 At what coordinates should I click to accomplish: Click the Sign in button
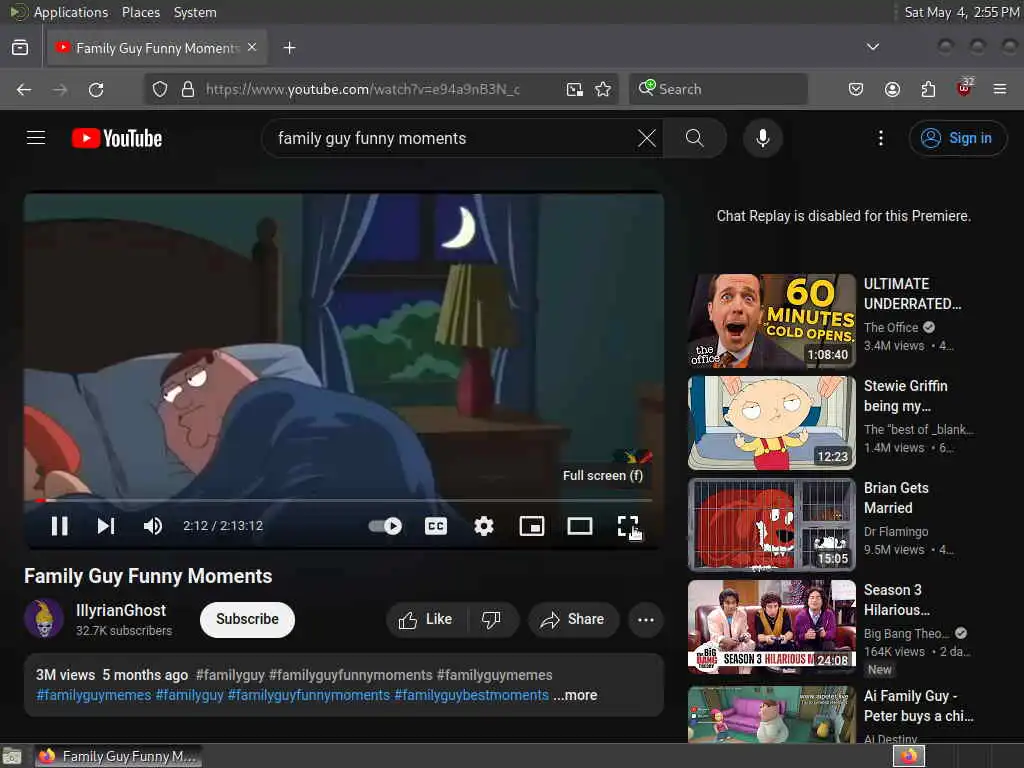tap(957, 138)
